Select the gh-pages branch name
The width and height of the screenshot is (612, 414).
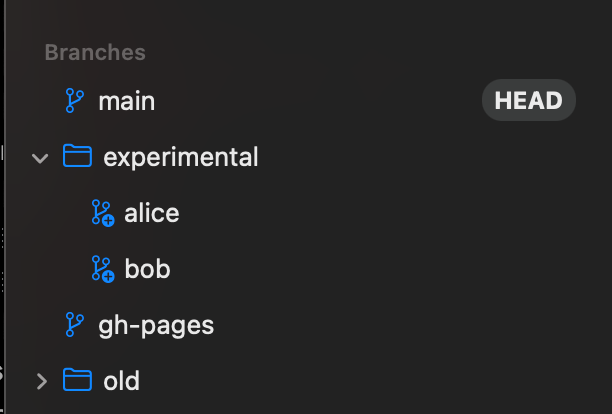coord(156,325)
